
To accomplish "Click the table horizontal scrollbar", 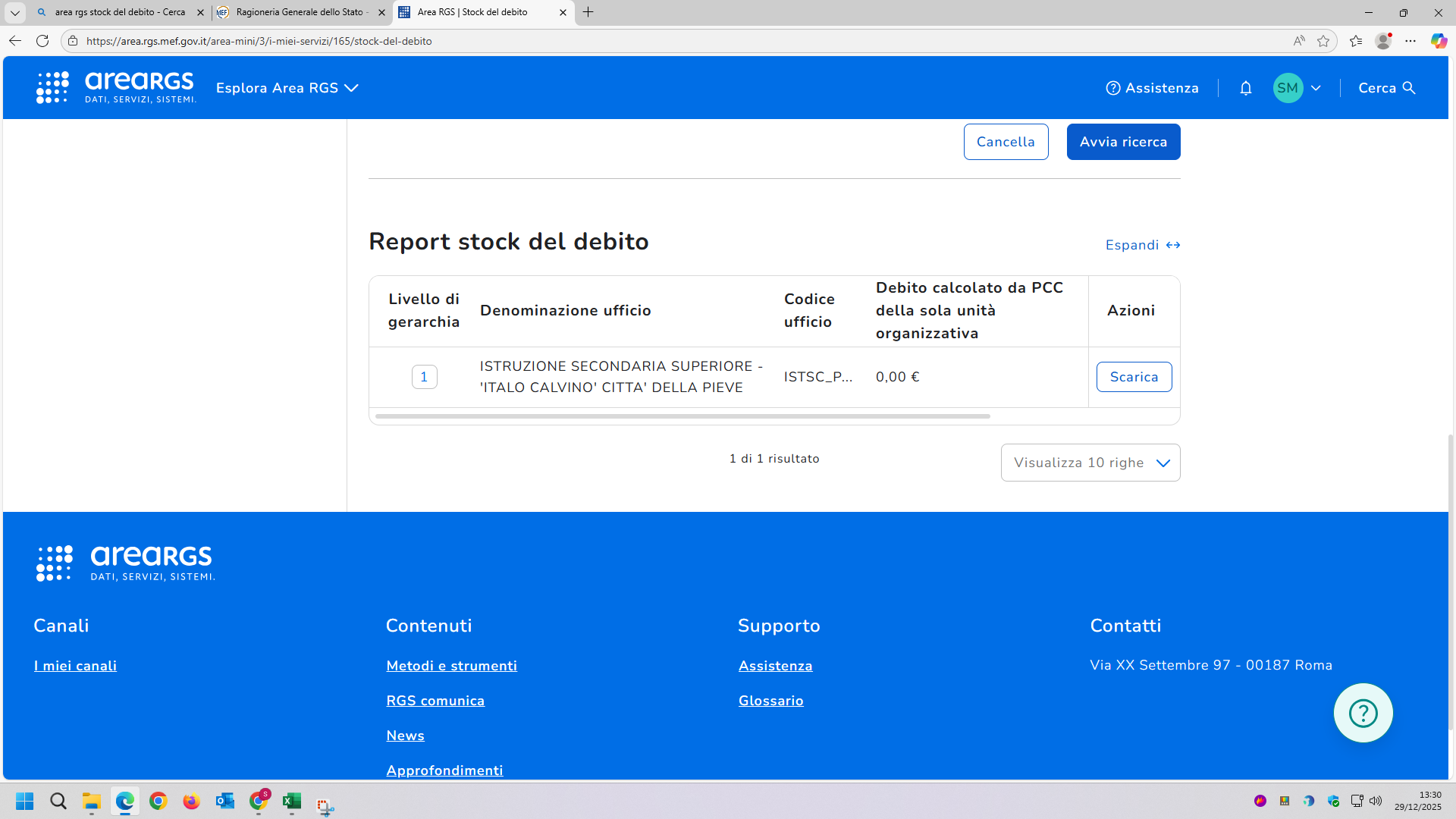I will [682, 416].
